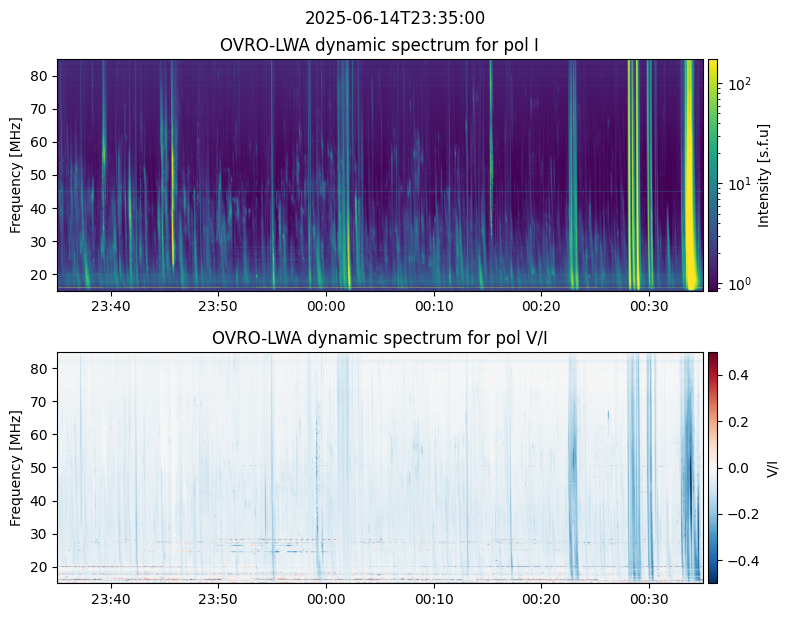Click Frequency [MHz] label of pol I plot
The height and width of the screenshot is (617, 790).
(16, 175)
